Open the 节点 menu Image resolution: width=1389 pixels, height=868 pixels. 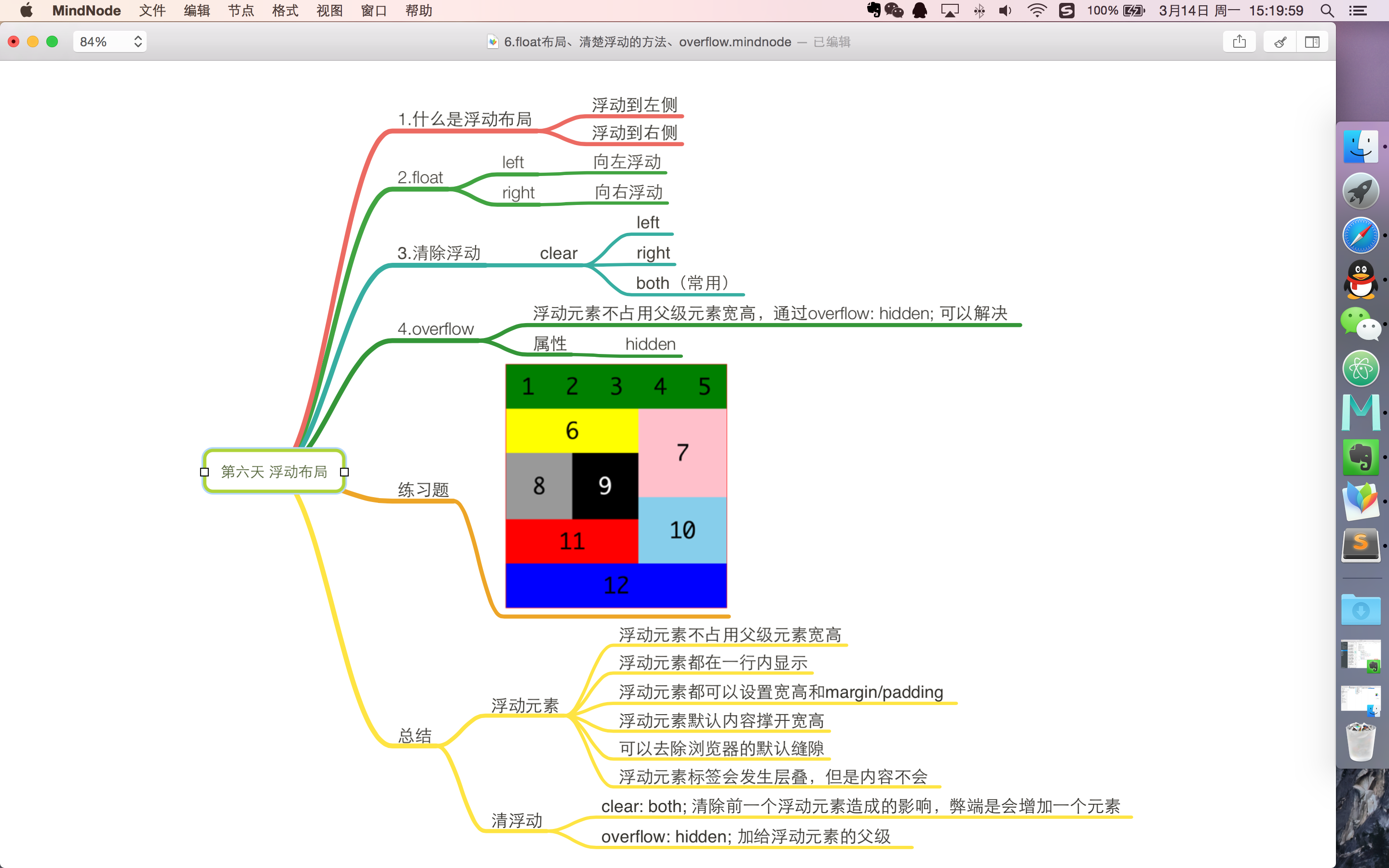[x=241, y=10]
